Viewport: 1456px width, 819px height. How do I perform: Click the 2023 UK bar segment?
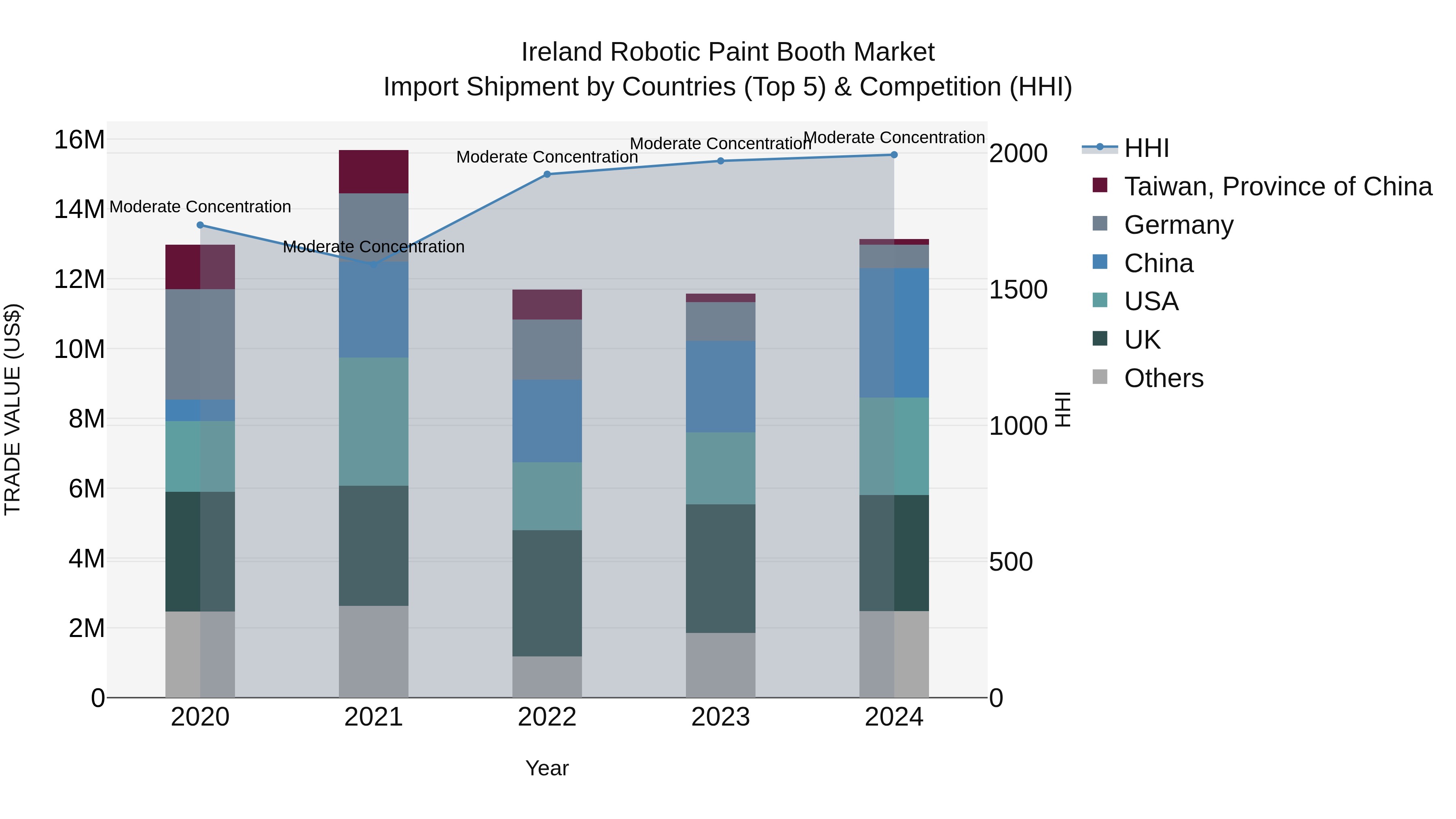721,569
